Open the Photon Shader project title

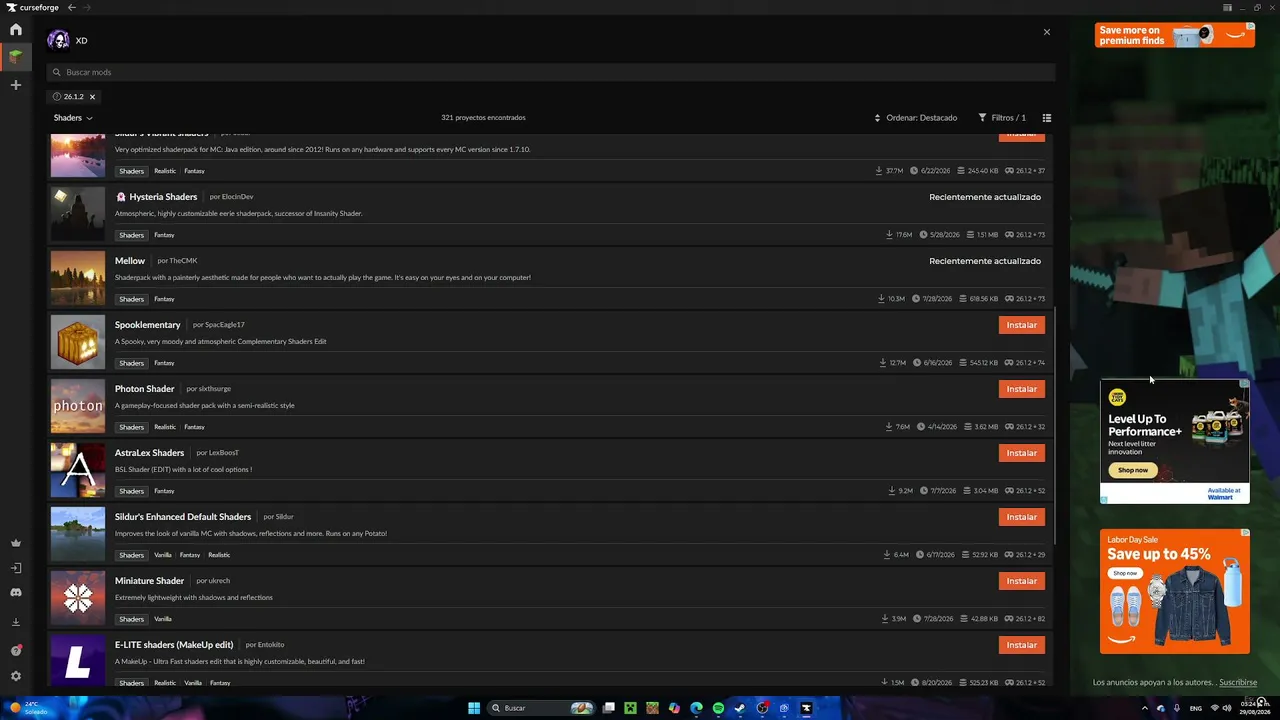pyautogui.click(x=145, y=389)
